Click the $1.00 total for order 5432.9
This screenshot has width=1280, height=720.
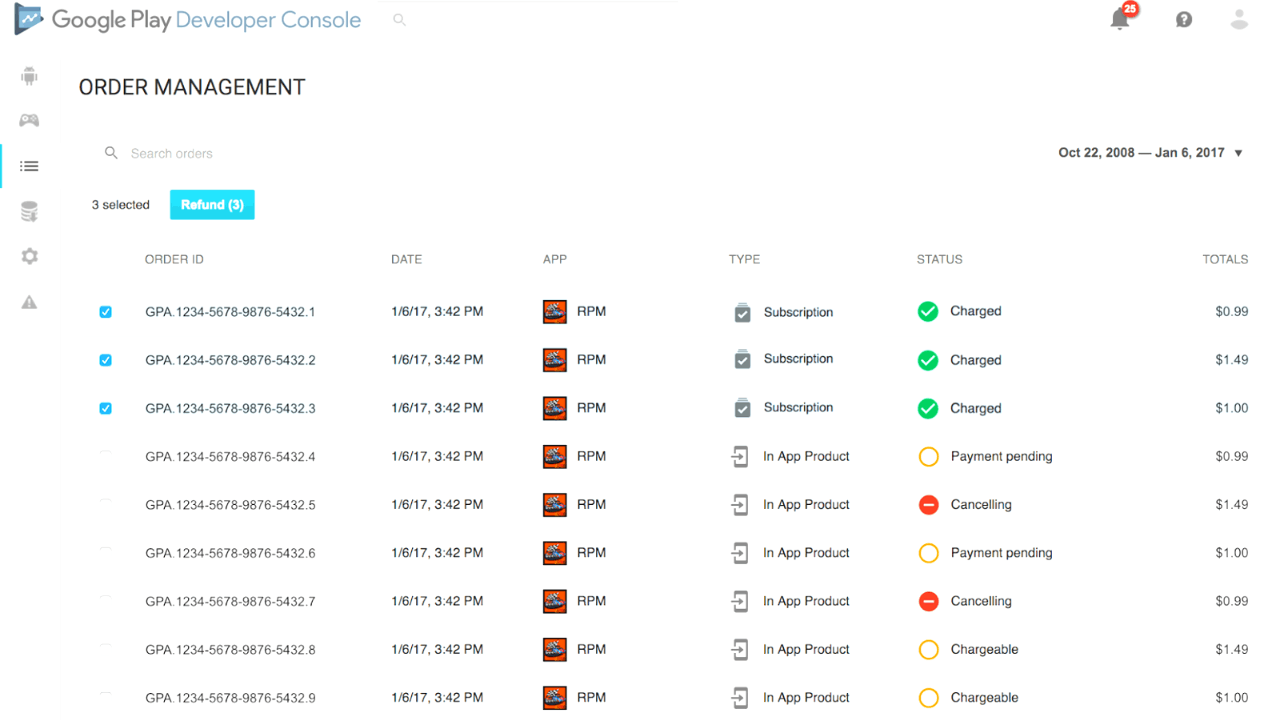point(1232,697)
